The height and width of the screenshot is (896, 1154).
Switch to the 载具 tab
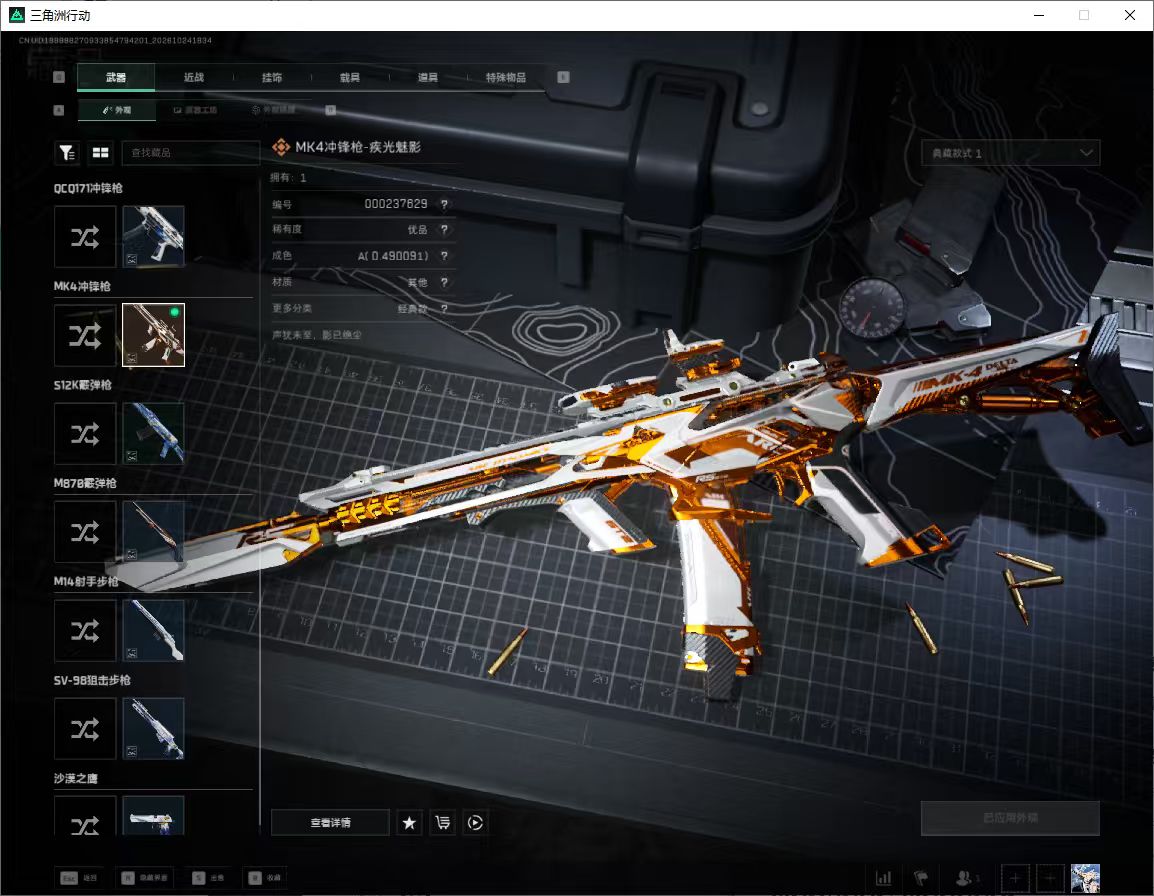click(x=350, y=77)
